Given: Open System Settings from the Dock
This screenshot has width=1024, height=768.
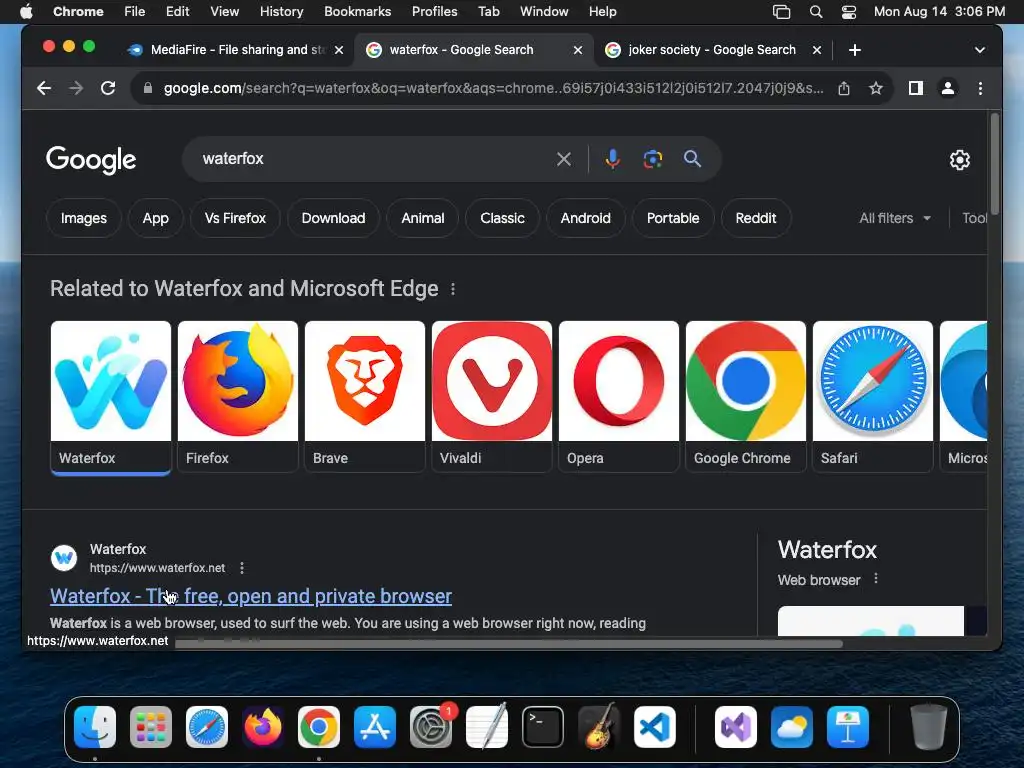Looking at the screenshot, I should 431,727.
